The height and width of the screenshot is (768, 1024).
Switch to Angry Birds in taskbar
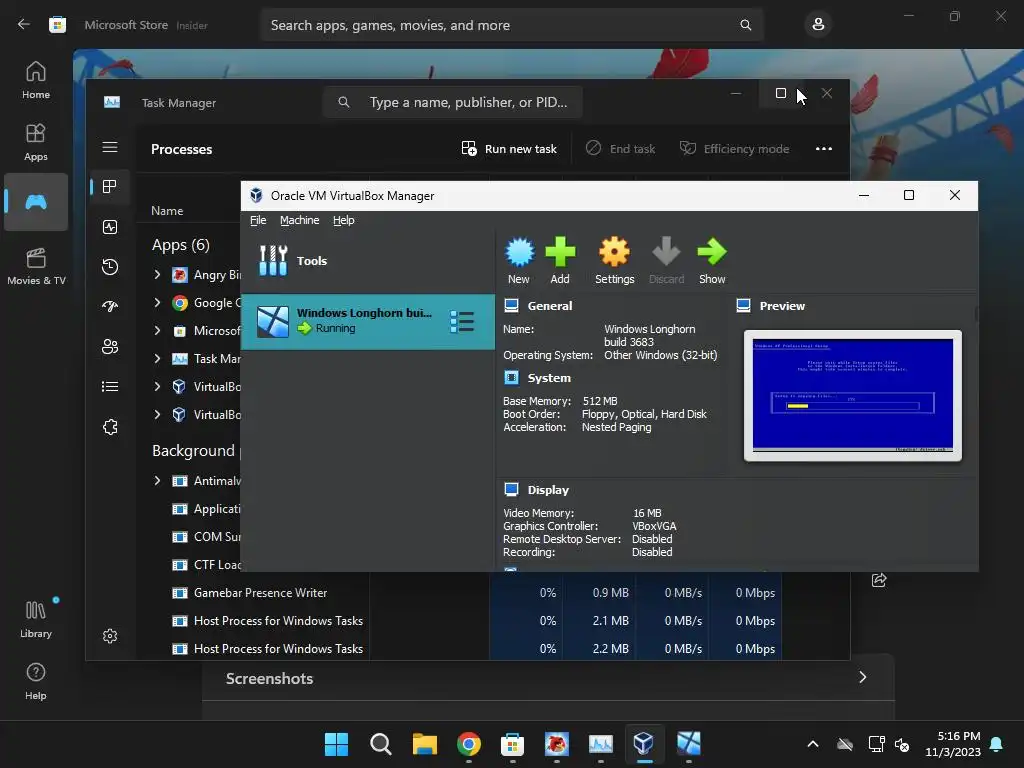[556, 744]
